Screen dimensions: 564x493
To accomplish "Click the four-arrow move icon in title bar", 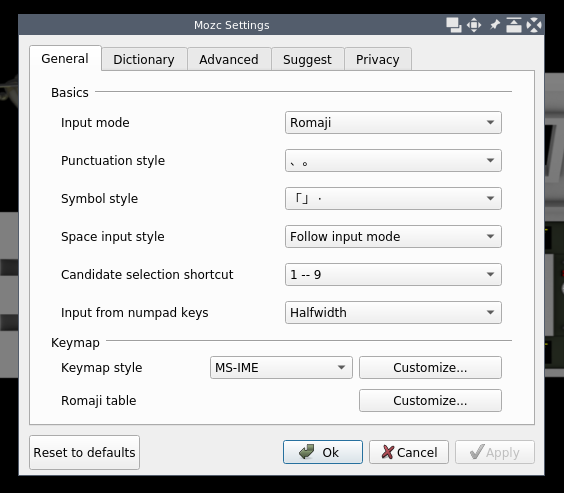I will 474,25.
